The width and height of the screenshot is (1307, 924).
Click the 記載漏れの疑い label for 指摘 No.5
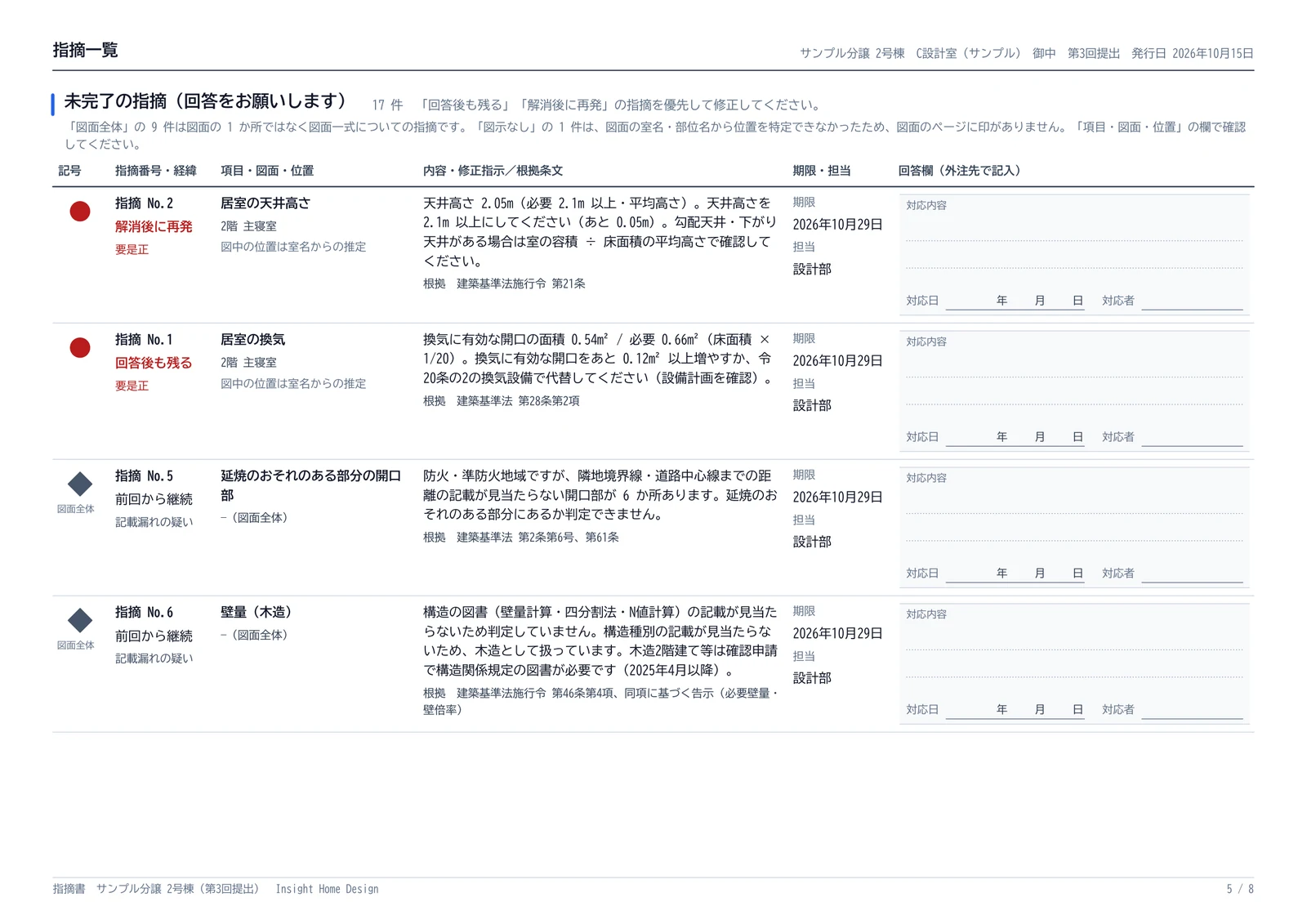pos(154,523)
